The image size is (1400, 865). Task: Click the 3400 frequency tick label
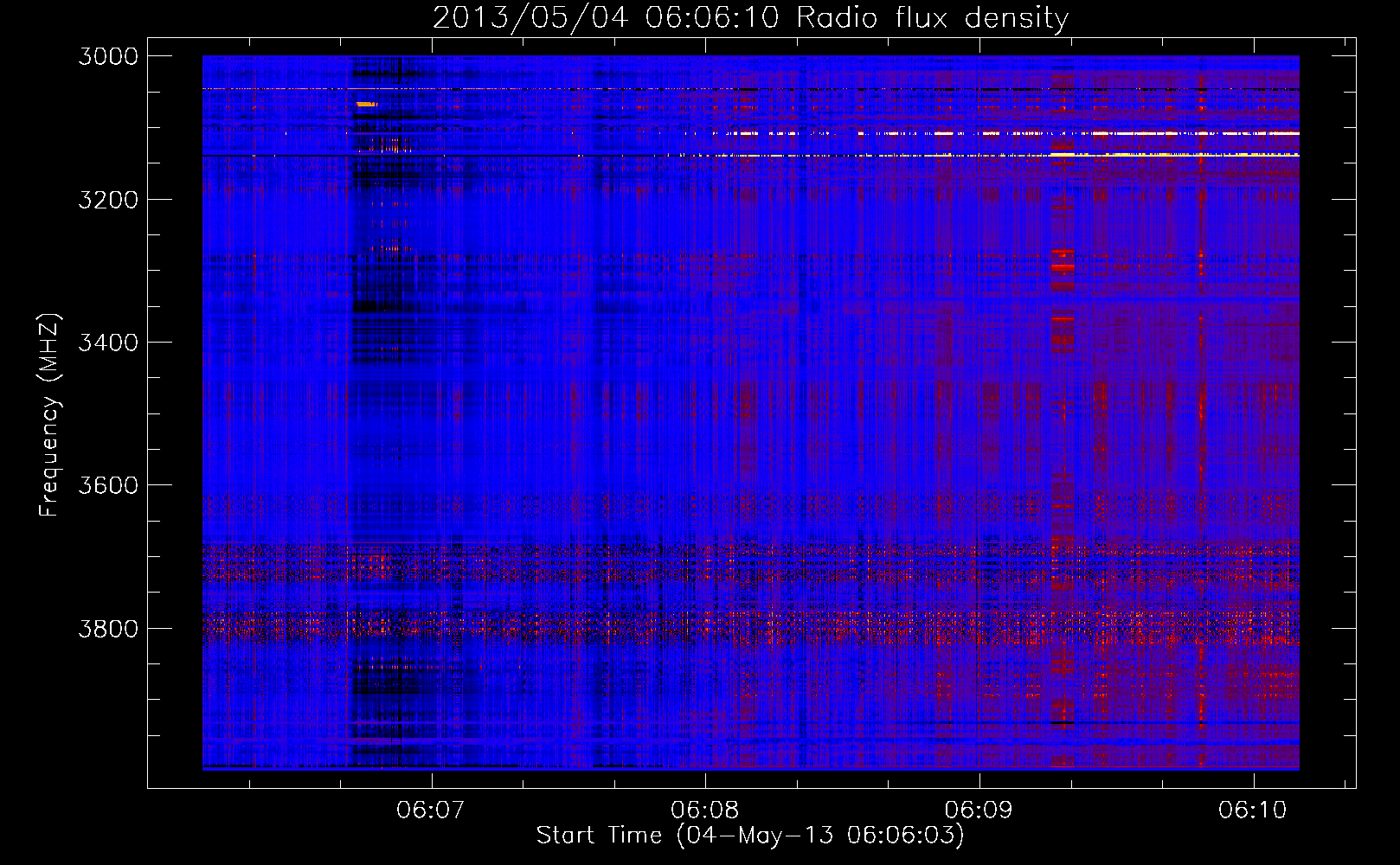pos(108,343)
